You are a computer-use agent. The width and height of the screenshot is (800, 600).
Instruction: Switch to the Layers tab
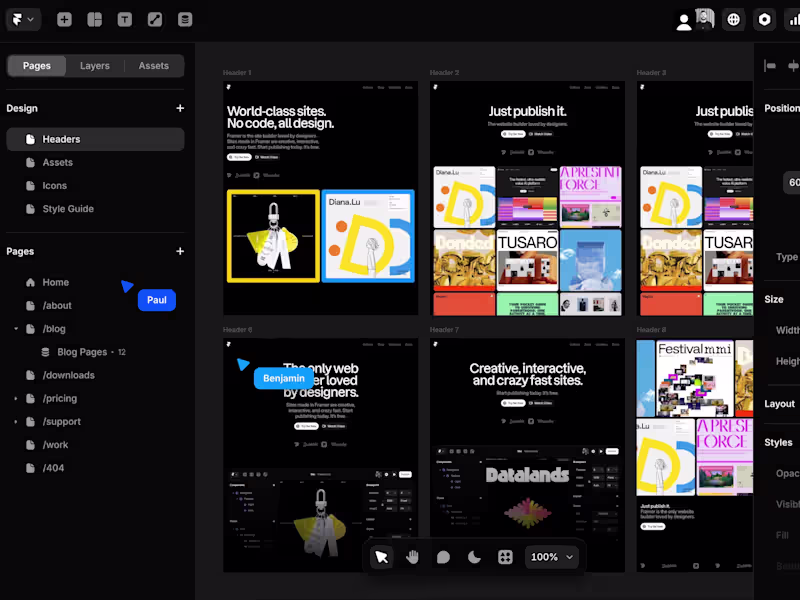coord(95,65)
